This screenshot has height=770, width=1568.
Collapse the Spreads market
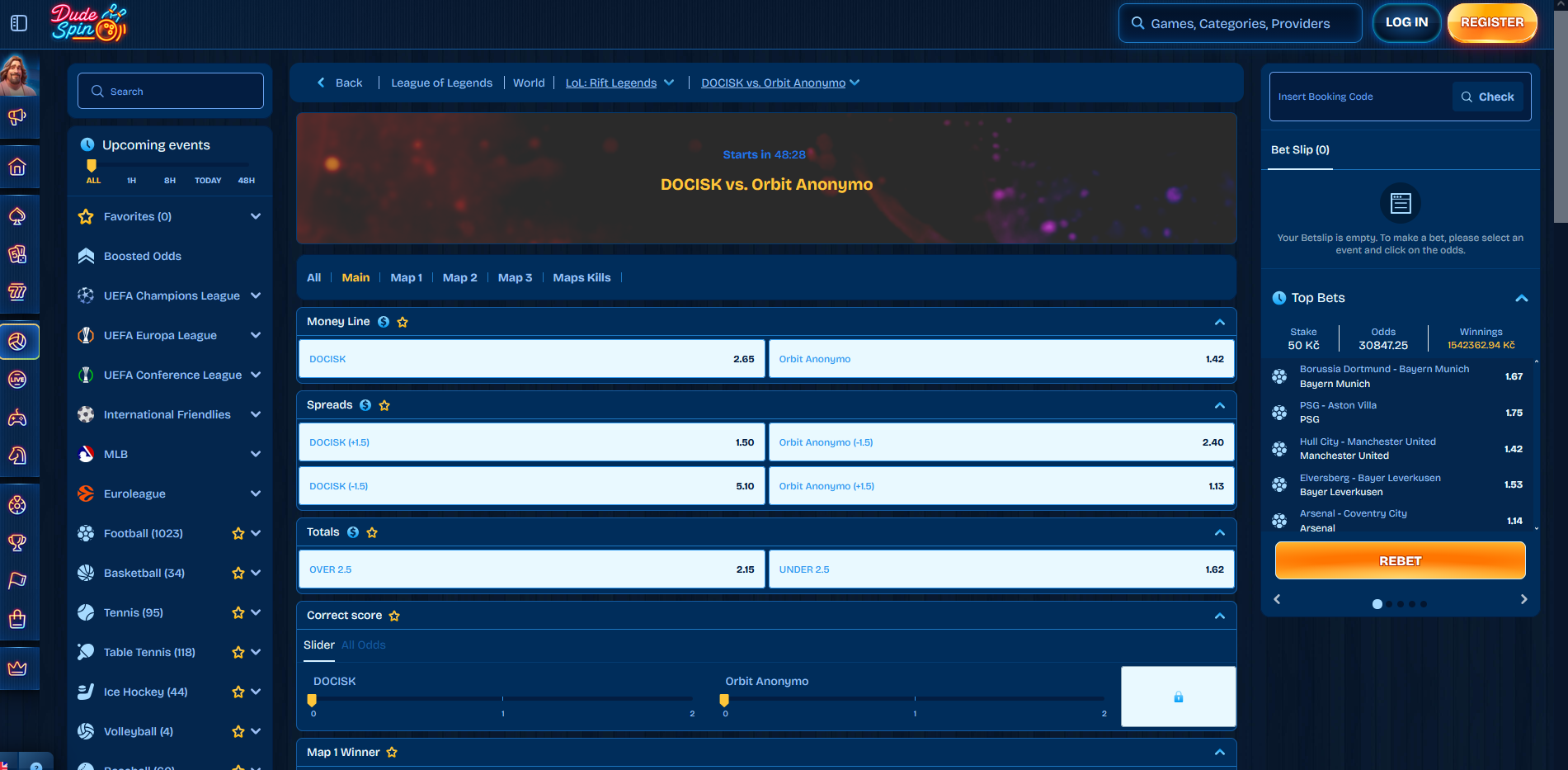click(x=1219, y=405)
